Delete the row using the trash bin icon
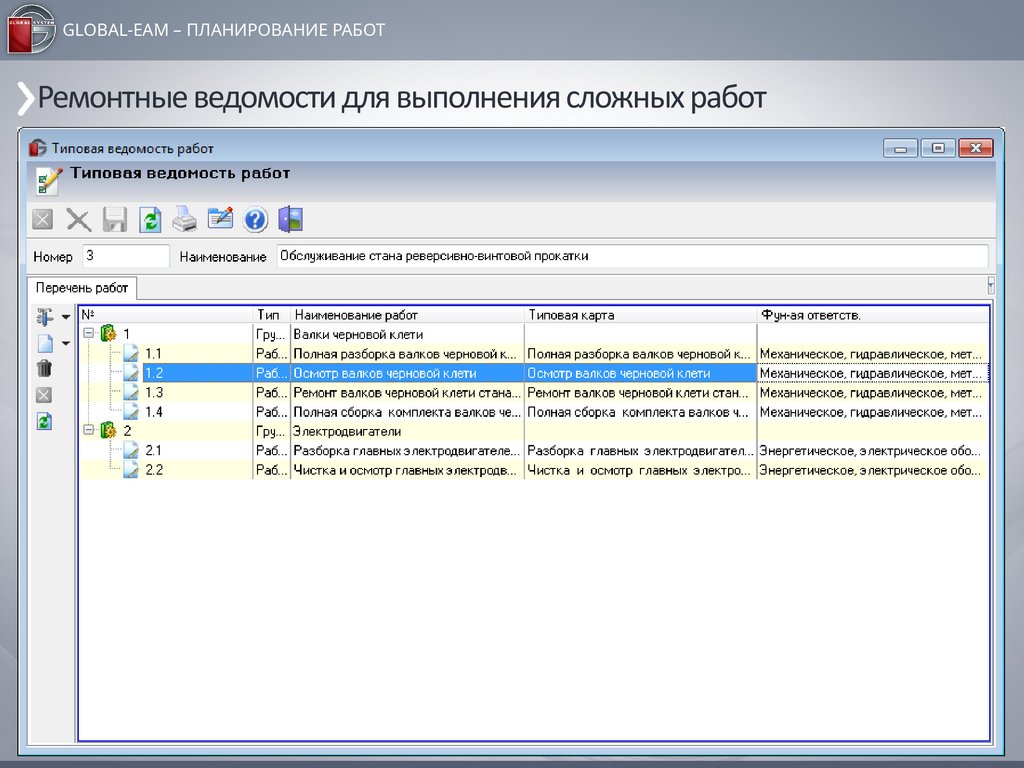Screen dimensions: 1024x768 coord(44,369)
